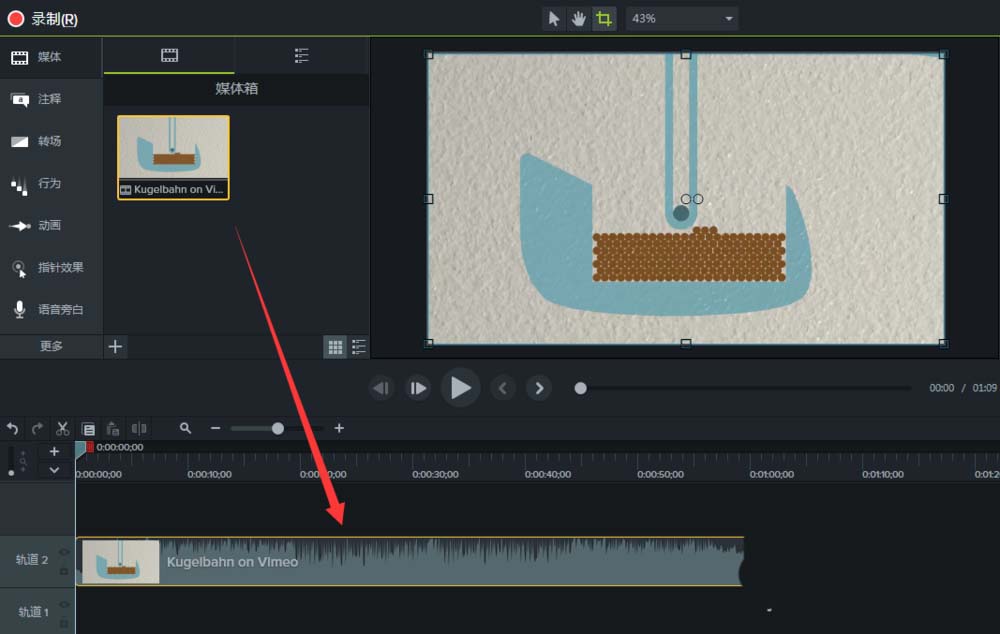1000x634 pixels.
Task: Click the track collapse chevron below plus
Action: 54,470
